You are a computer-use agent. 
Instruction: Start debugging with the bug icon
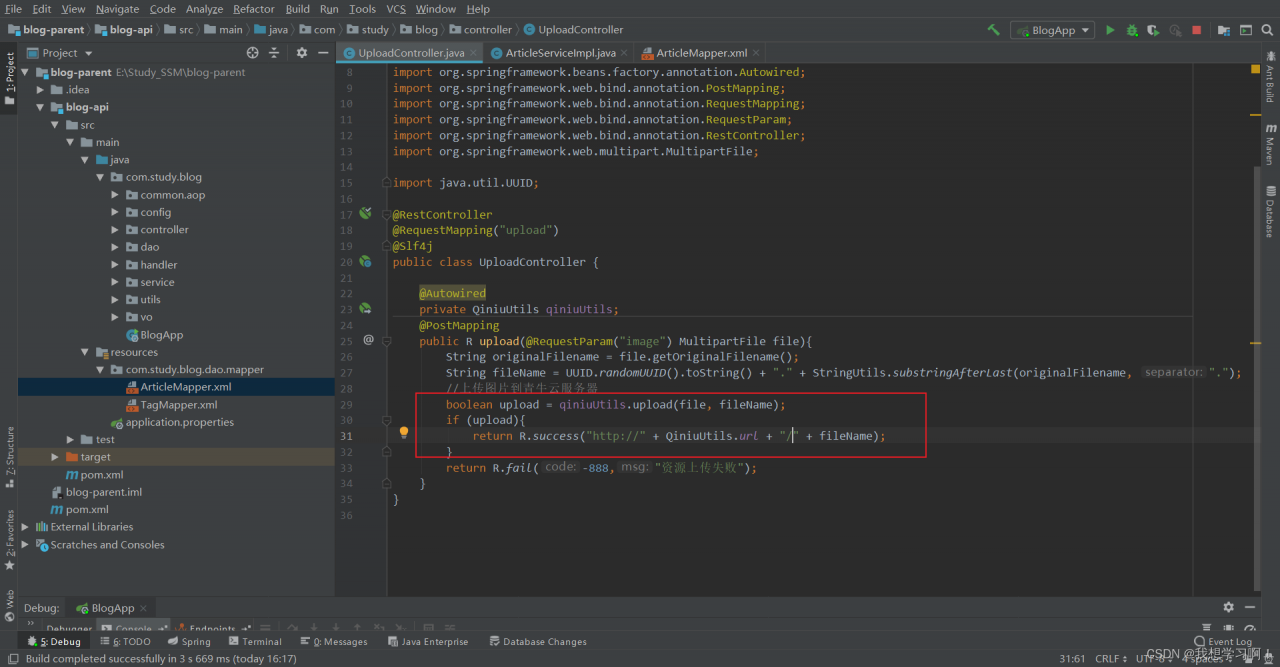[x=1132, y=30]
